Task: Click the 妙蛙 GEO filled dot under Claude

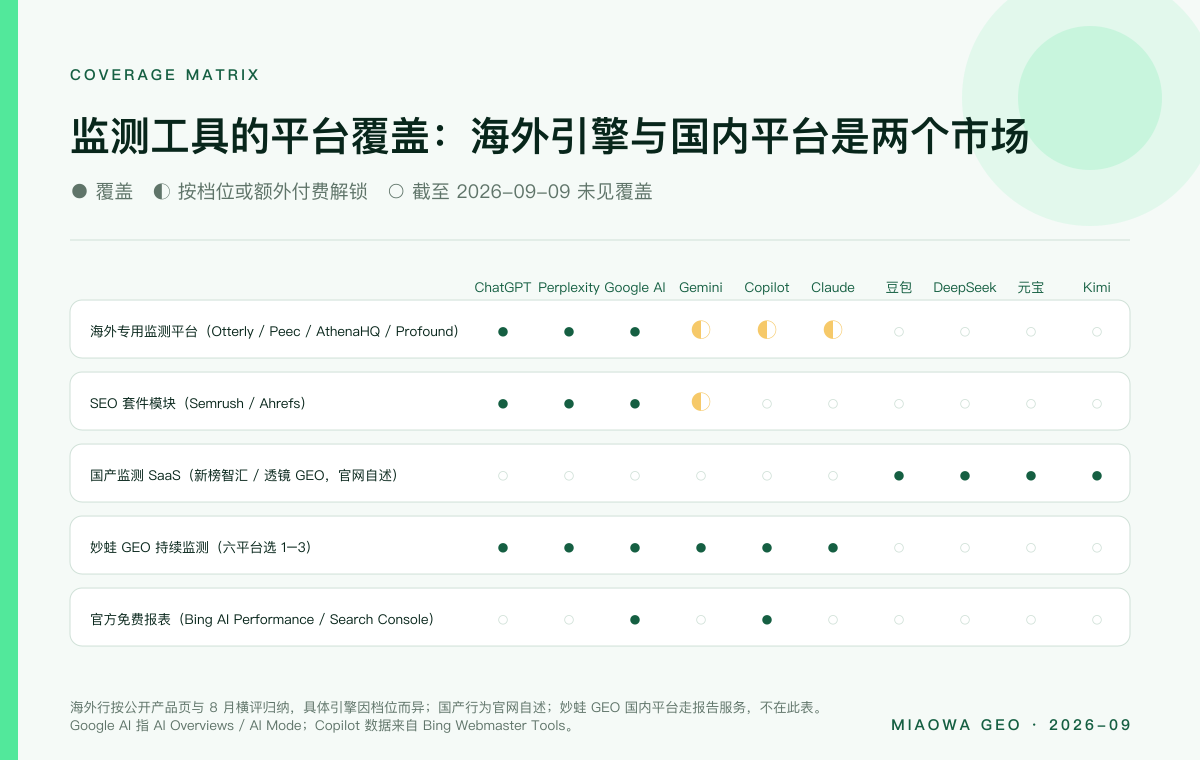Action: click(x=833, y=547)
